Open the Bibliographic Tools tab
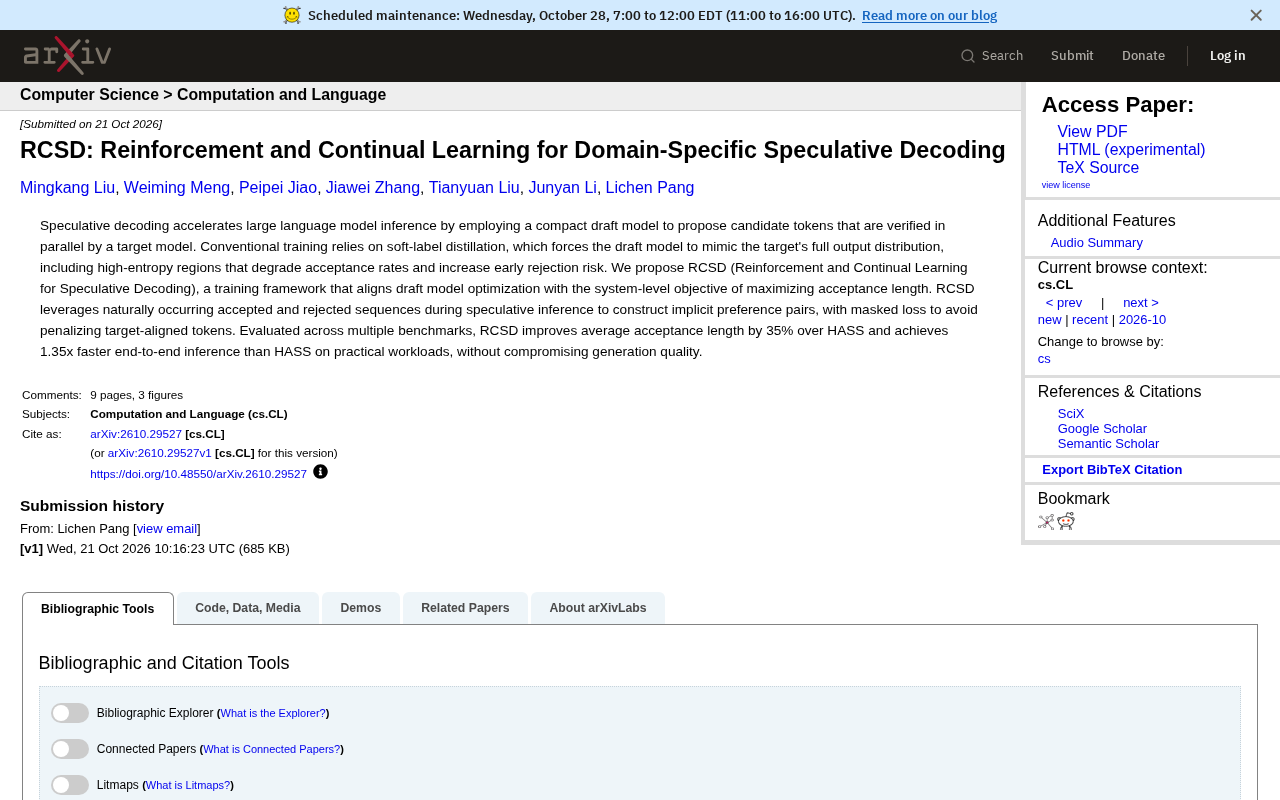This screenshot has height=800, width=1280. click(98, 609)
